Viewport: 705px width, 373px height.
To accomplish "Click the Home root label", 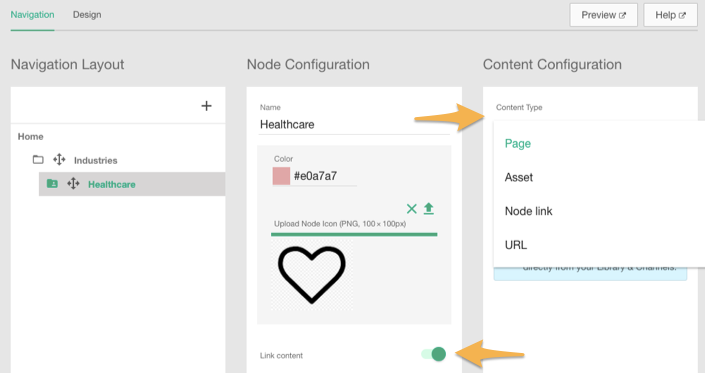I will pyautogui.click(x=31, y=137).
